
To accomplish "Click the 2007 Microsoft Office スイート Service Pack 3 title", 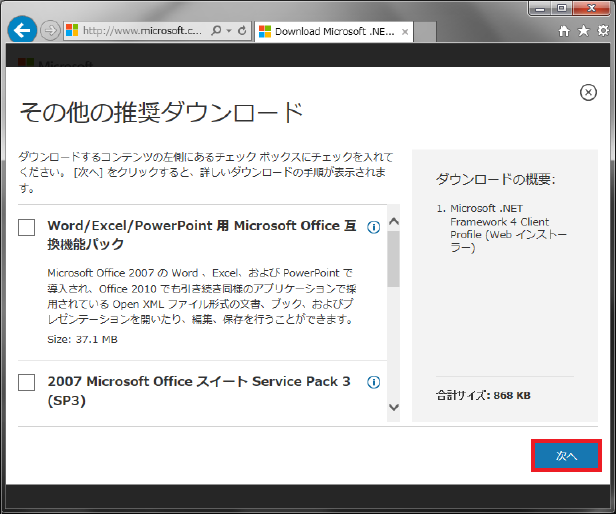I will click(199, 391).
